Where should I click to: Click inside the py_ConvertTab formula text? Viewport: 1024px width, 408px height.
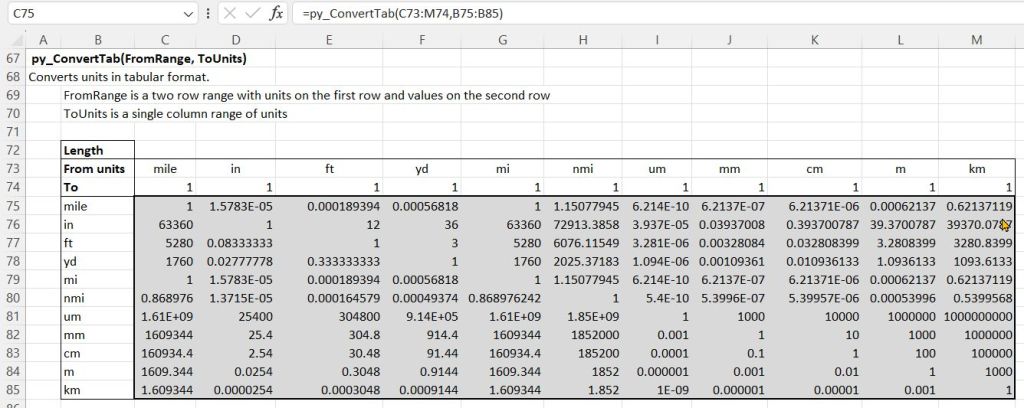(402, 15)
